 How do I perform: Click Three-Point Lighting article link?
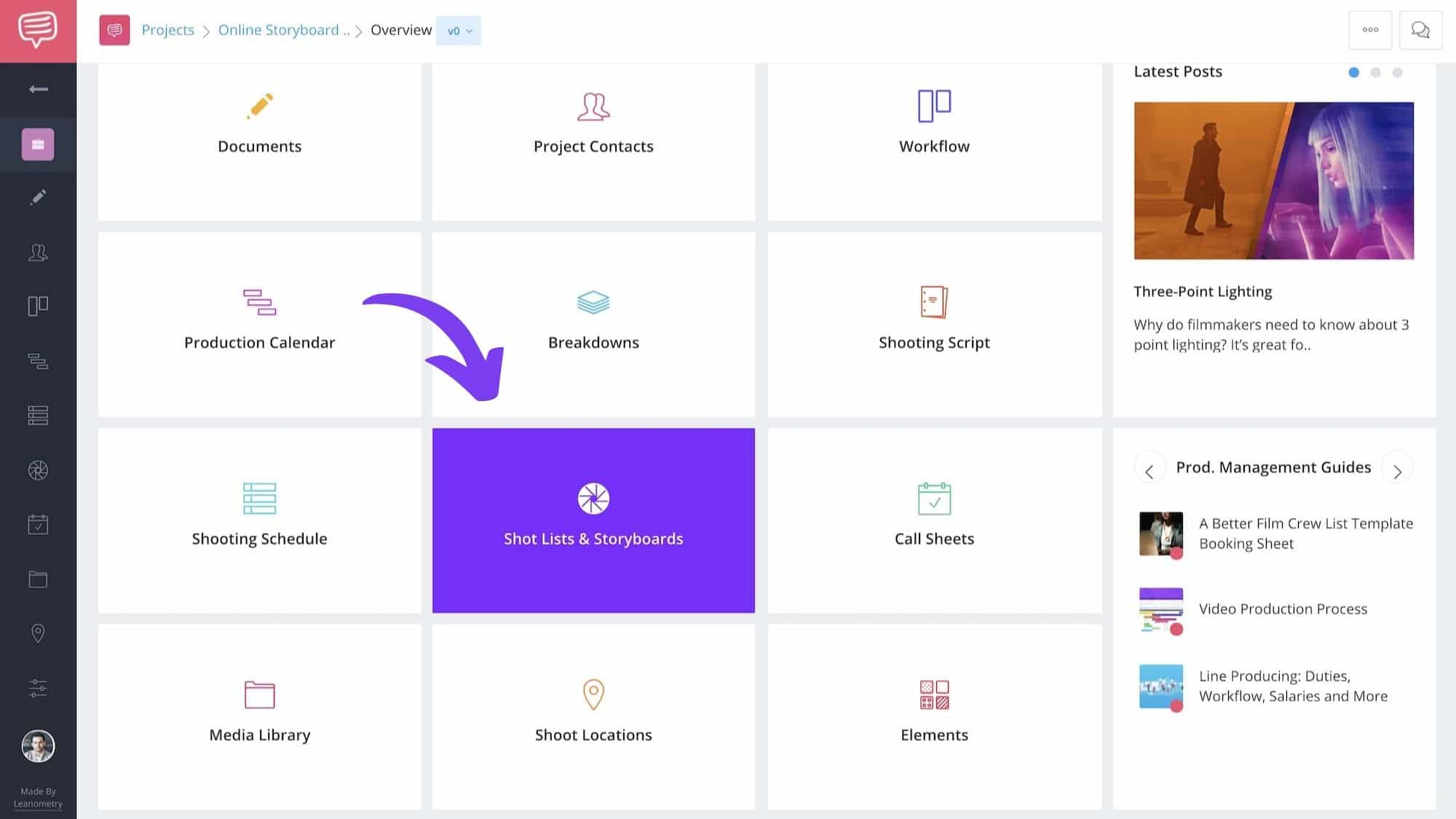[1202, 291]
